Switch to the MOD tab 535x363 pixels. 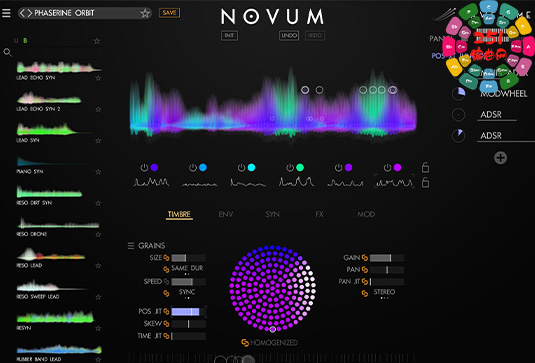366,214
